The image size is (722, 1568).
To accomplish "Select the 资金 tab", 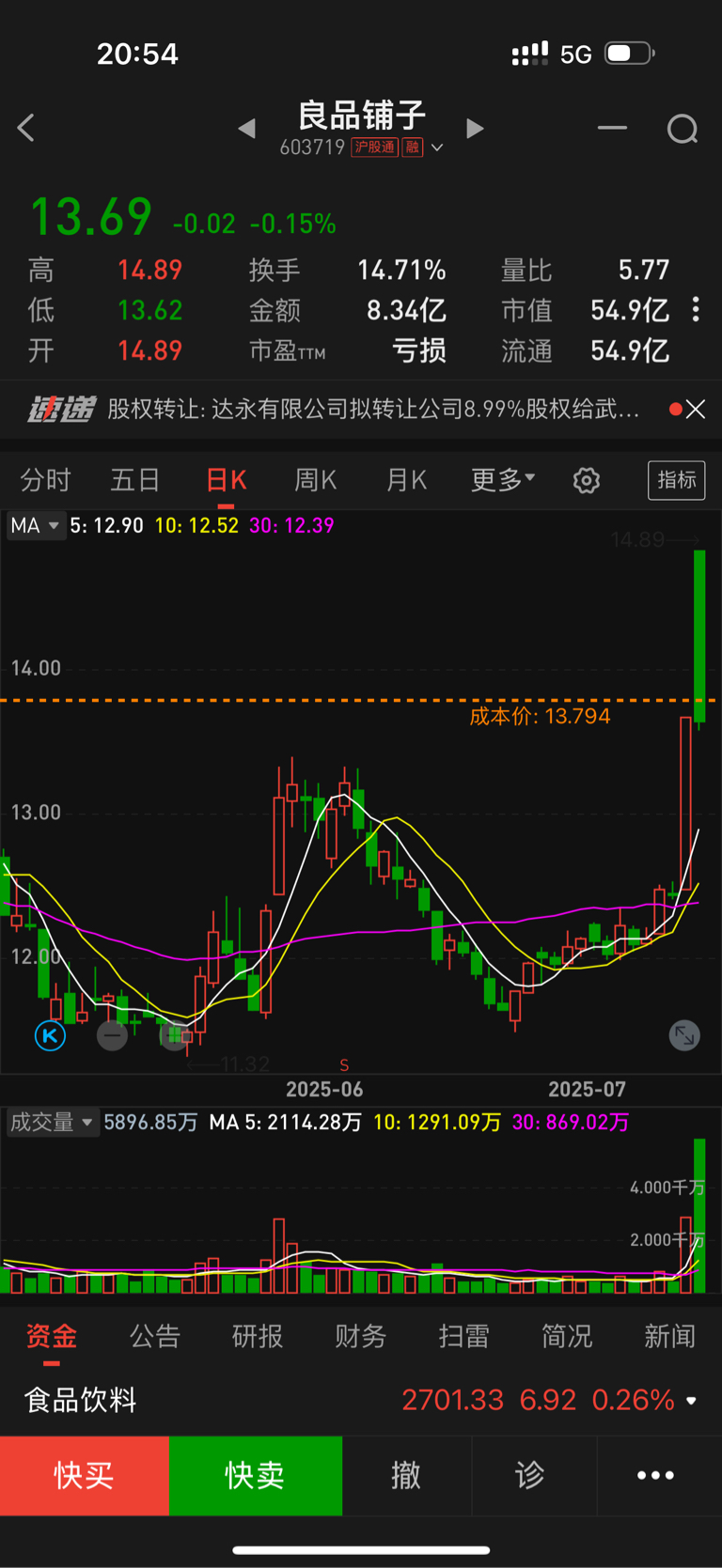I will tap(52, 1336).
